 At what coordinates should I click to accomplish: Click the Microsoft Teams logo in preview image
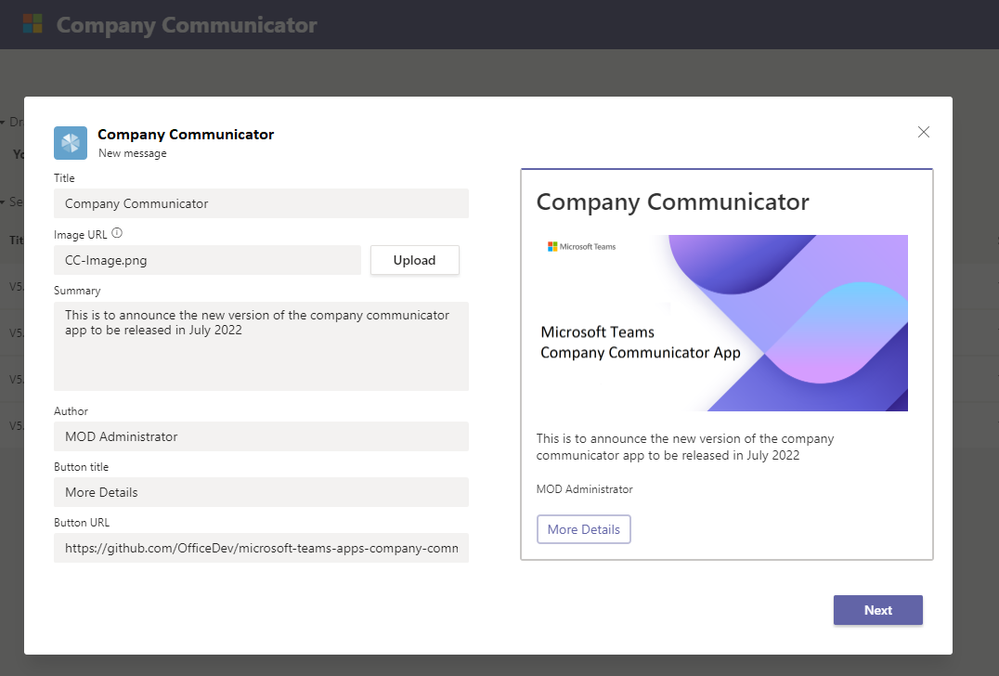(582, 247)
